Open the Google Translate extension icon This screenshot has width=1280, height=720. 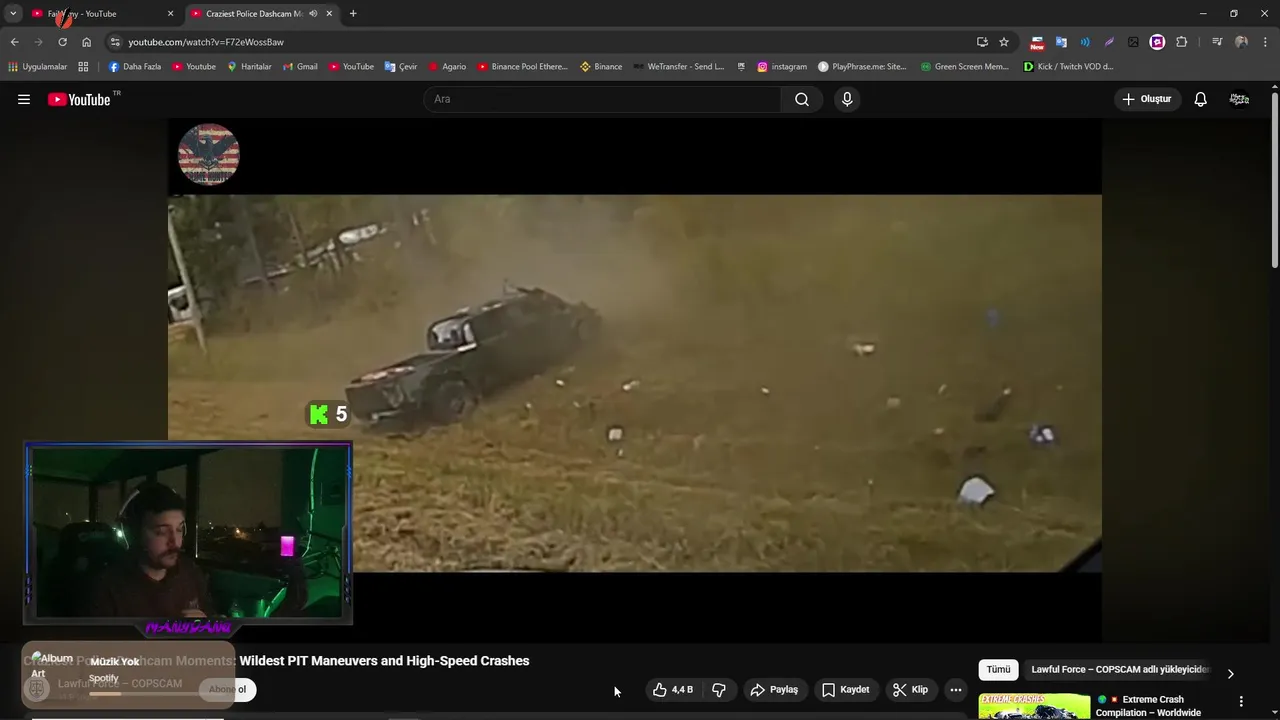(x=1061, y=42)
